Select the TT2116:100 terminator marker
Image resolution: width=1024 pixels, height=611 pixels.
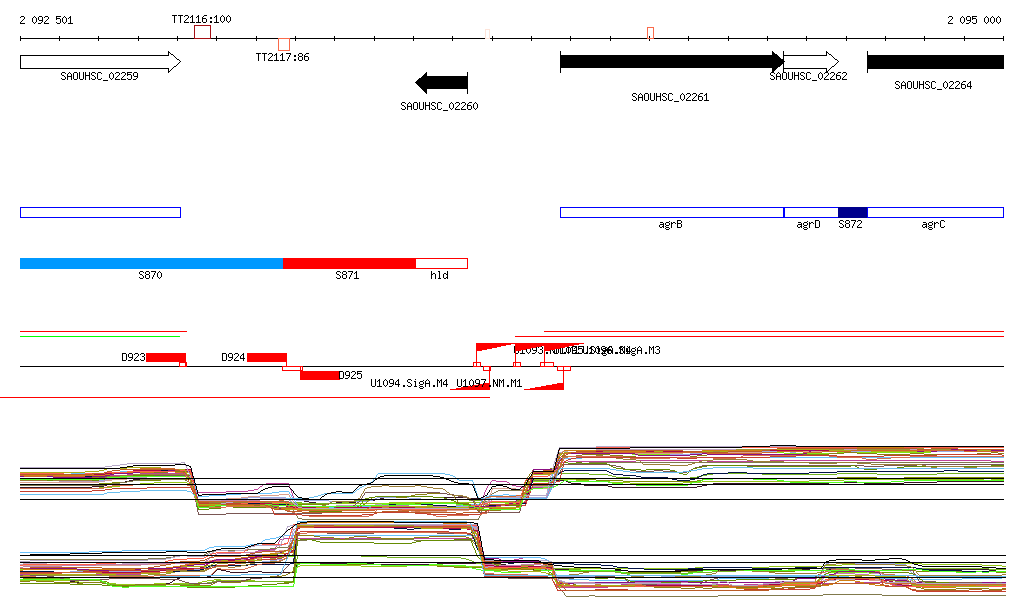point(202,32)
